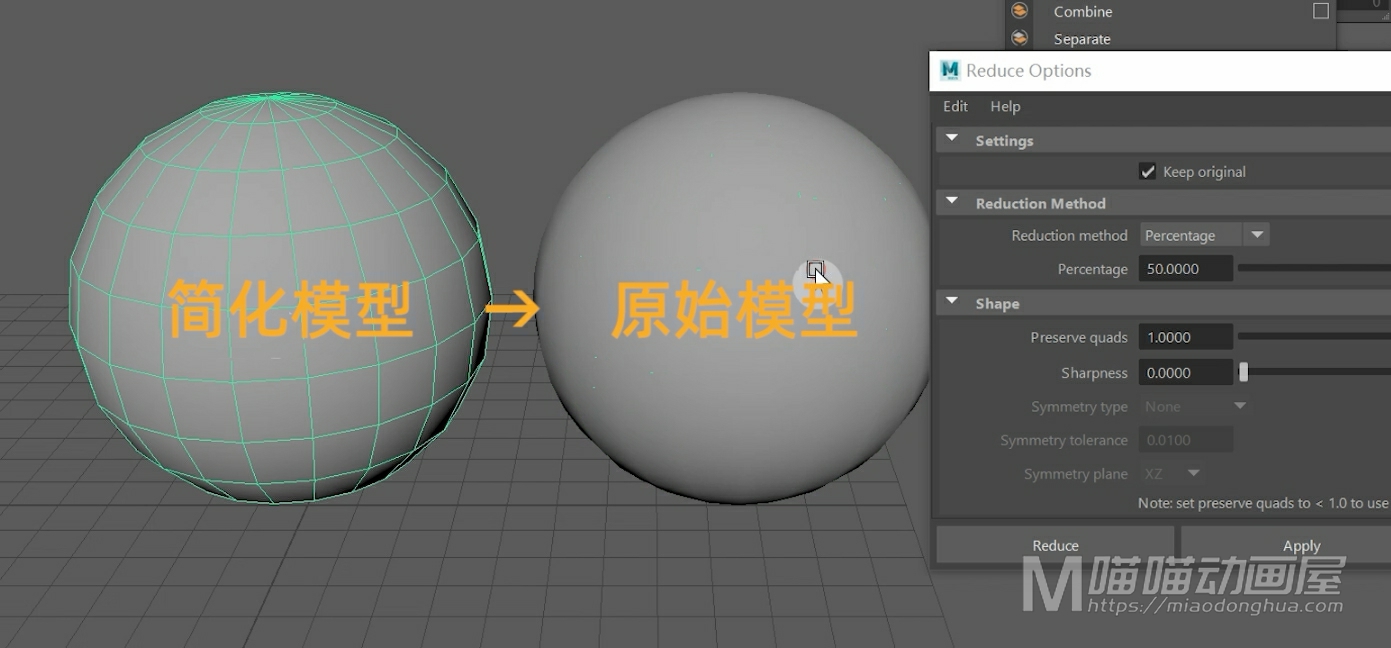This screenshot has width=1391, height=648.
Task: Click the Reduce Options title text
Action: tap(1028, 71)
